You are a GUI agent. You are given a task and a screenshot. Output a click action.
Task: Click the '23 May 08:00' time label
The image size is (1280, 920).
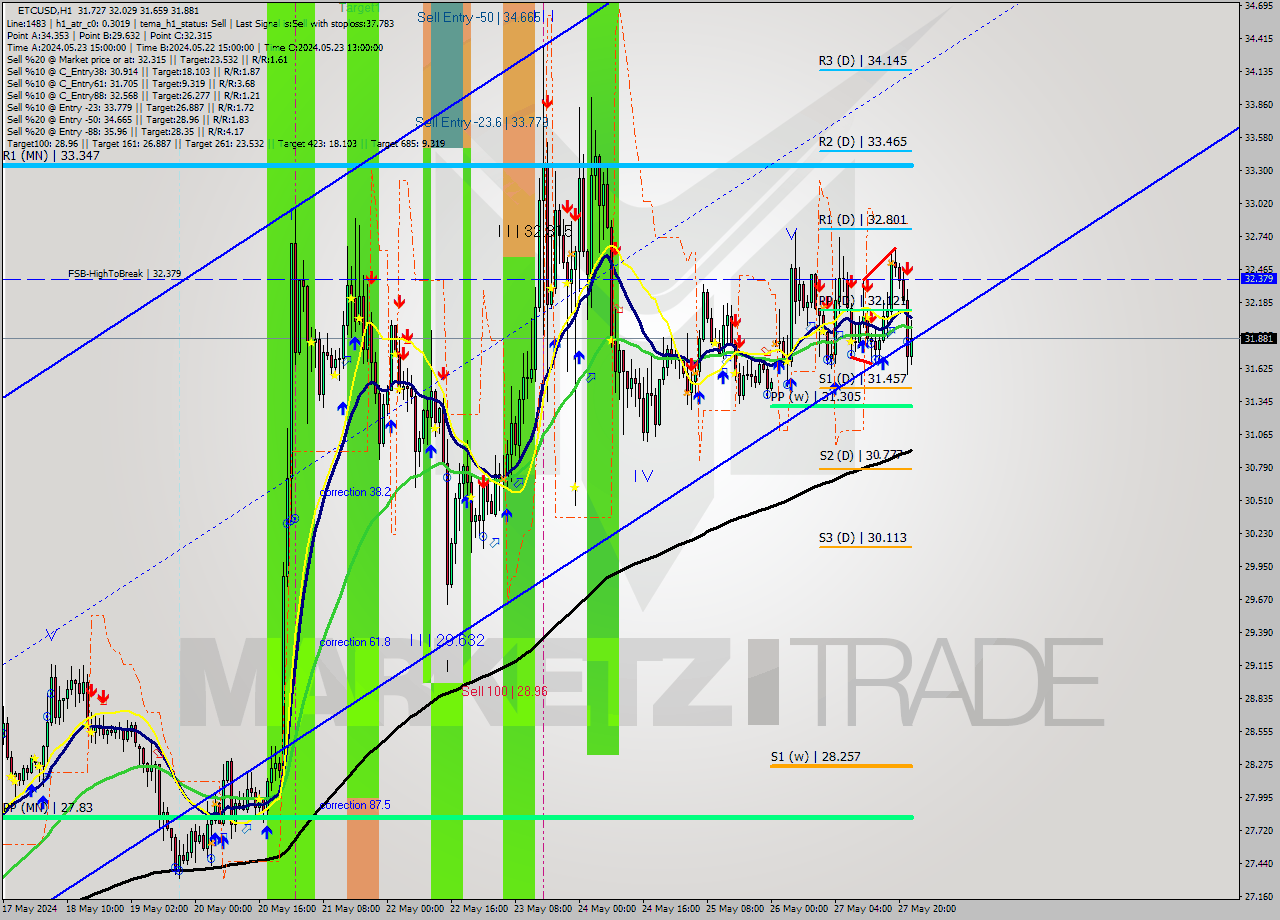(543, 909)
